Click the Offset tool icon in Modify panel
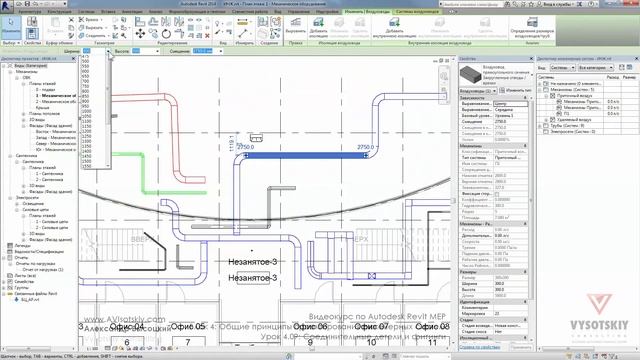 (153, 22)
